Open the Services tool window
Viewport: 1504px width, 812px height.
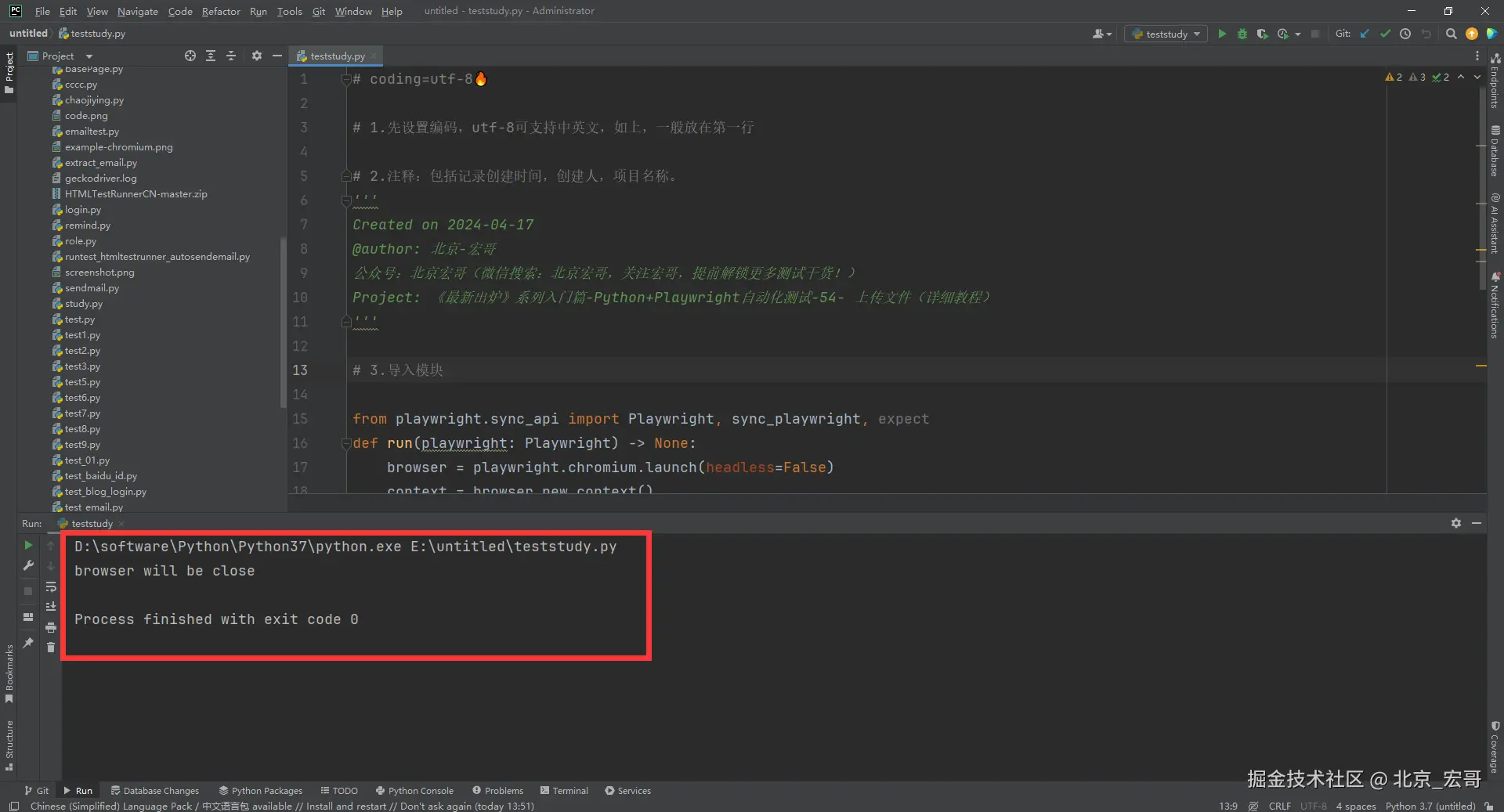[627, 790]
